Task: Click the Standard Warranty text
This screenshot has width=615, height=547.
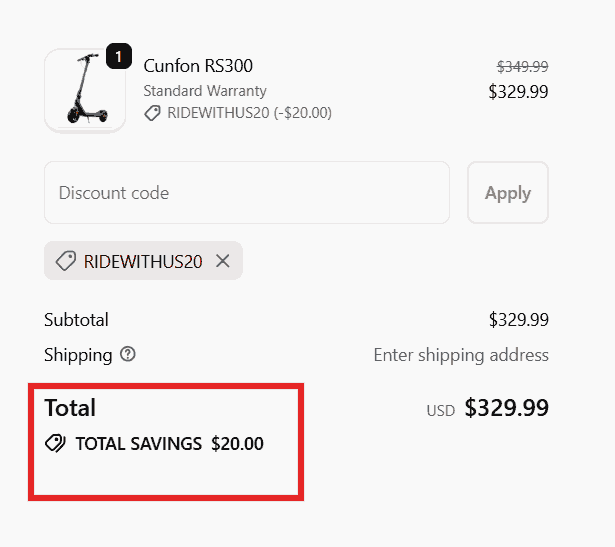Action: pyautogui.click(x=205, y=91)
